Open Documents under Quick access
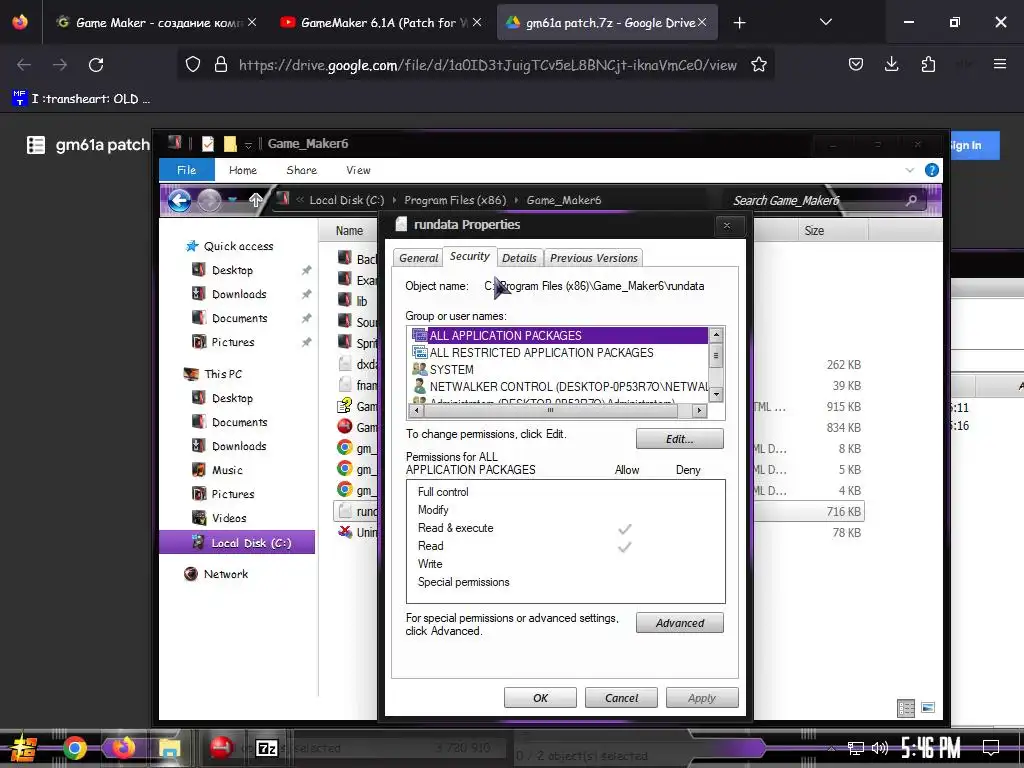 230,318
